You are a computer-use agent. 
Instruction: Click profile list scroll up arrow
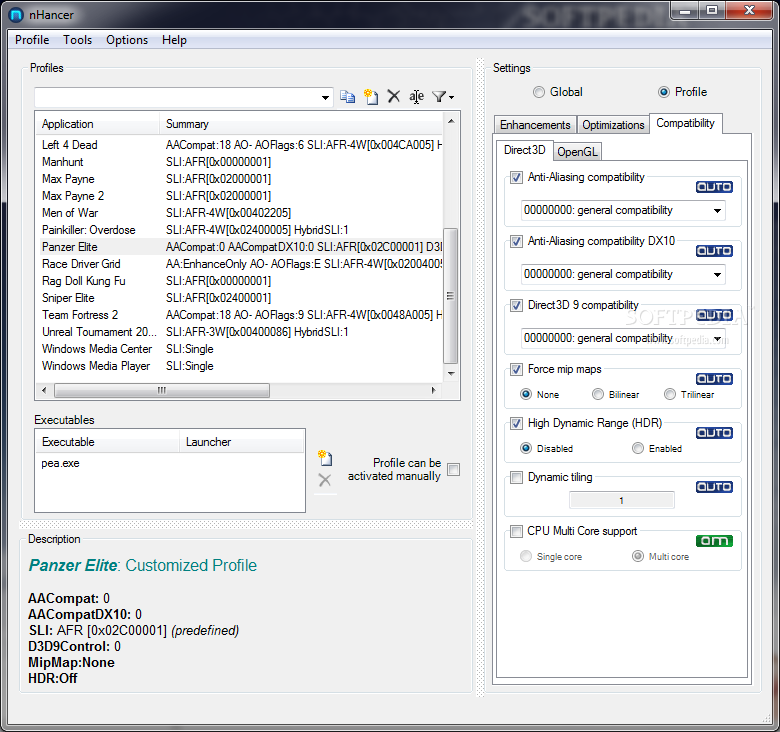(451, 121)
